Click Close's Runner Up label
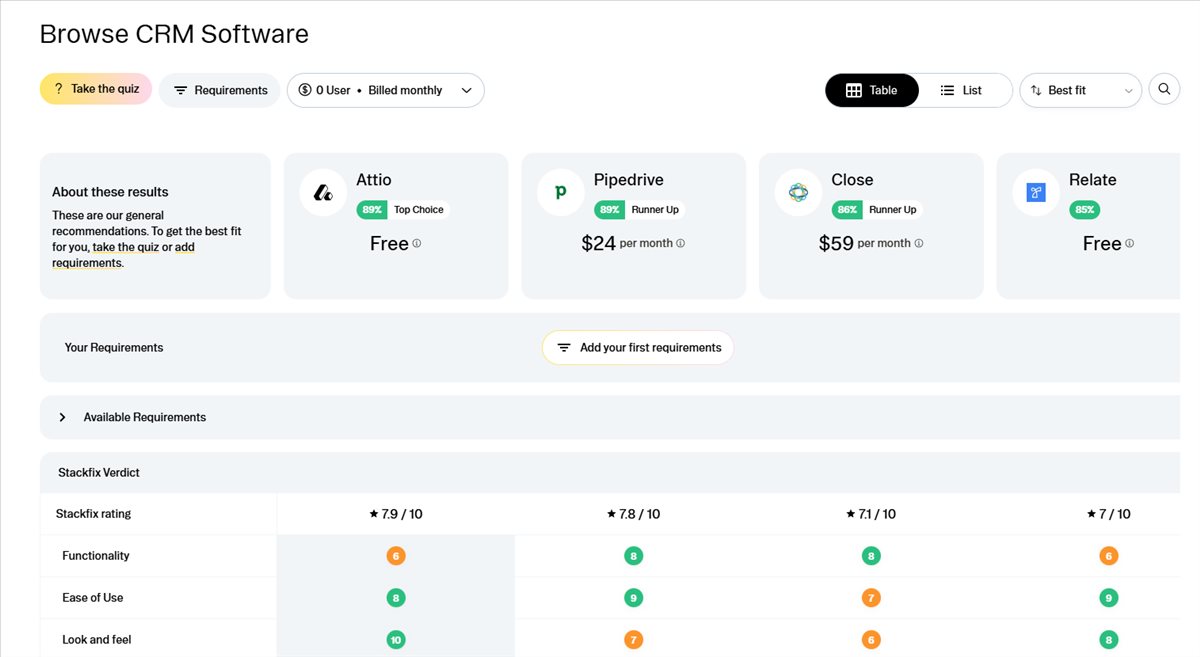 893,210
